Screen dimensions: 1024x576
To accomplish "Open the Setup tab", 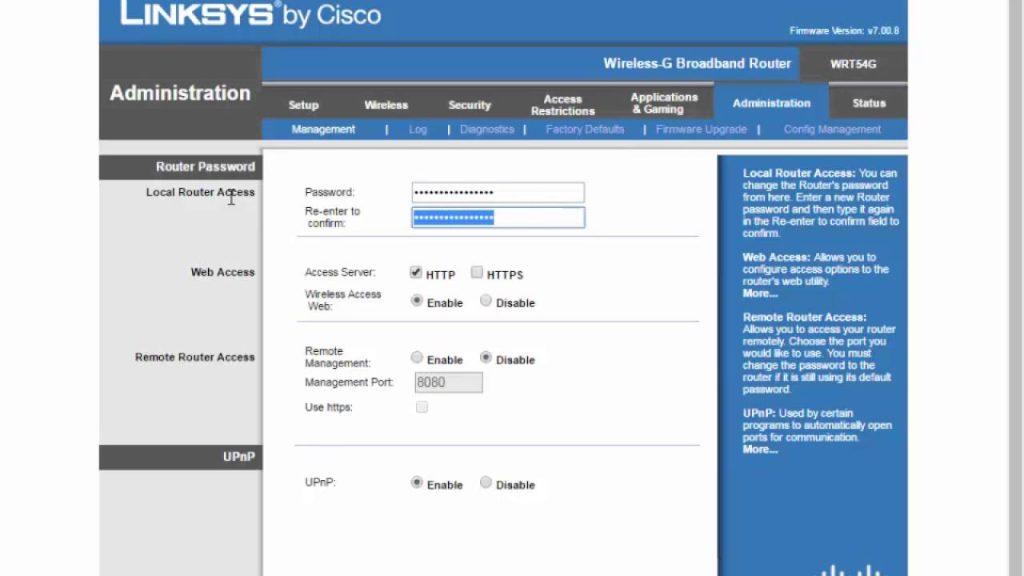I will point(303,104).
